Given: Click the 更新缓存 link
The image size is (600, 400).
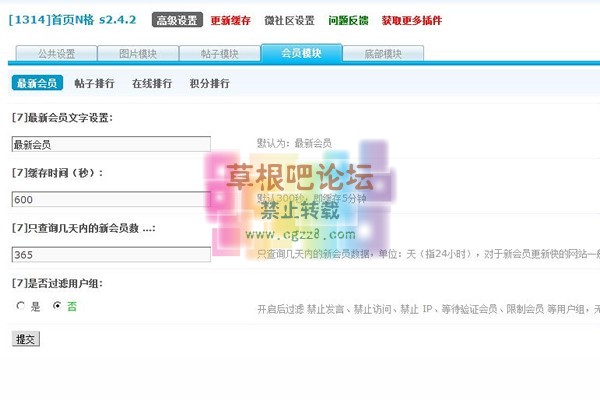Looking at the screenshot, I should (230, 20).
